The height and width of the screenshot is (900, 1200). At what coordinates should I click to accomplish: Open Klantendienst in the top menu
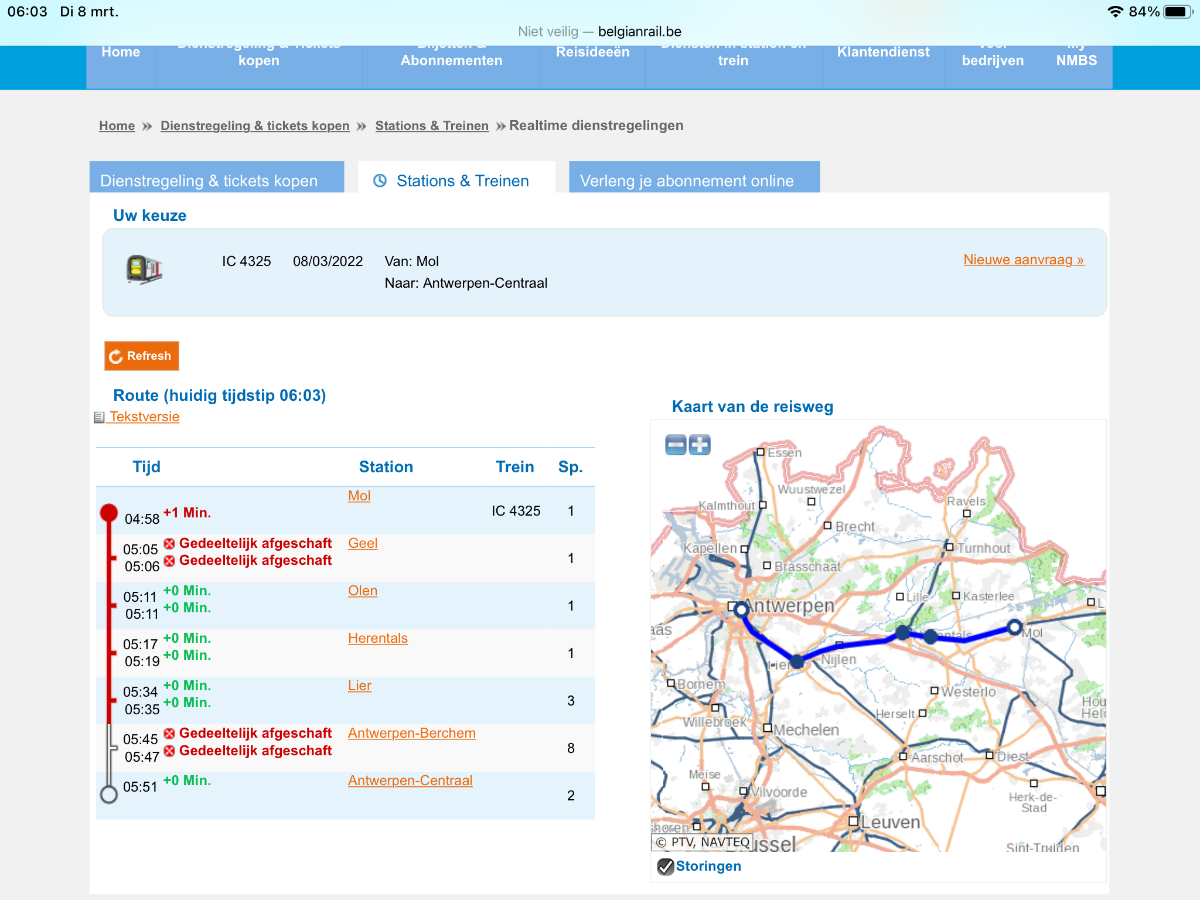click(x=883, y=52)
